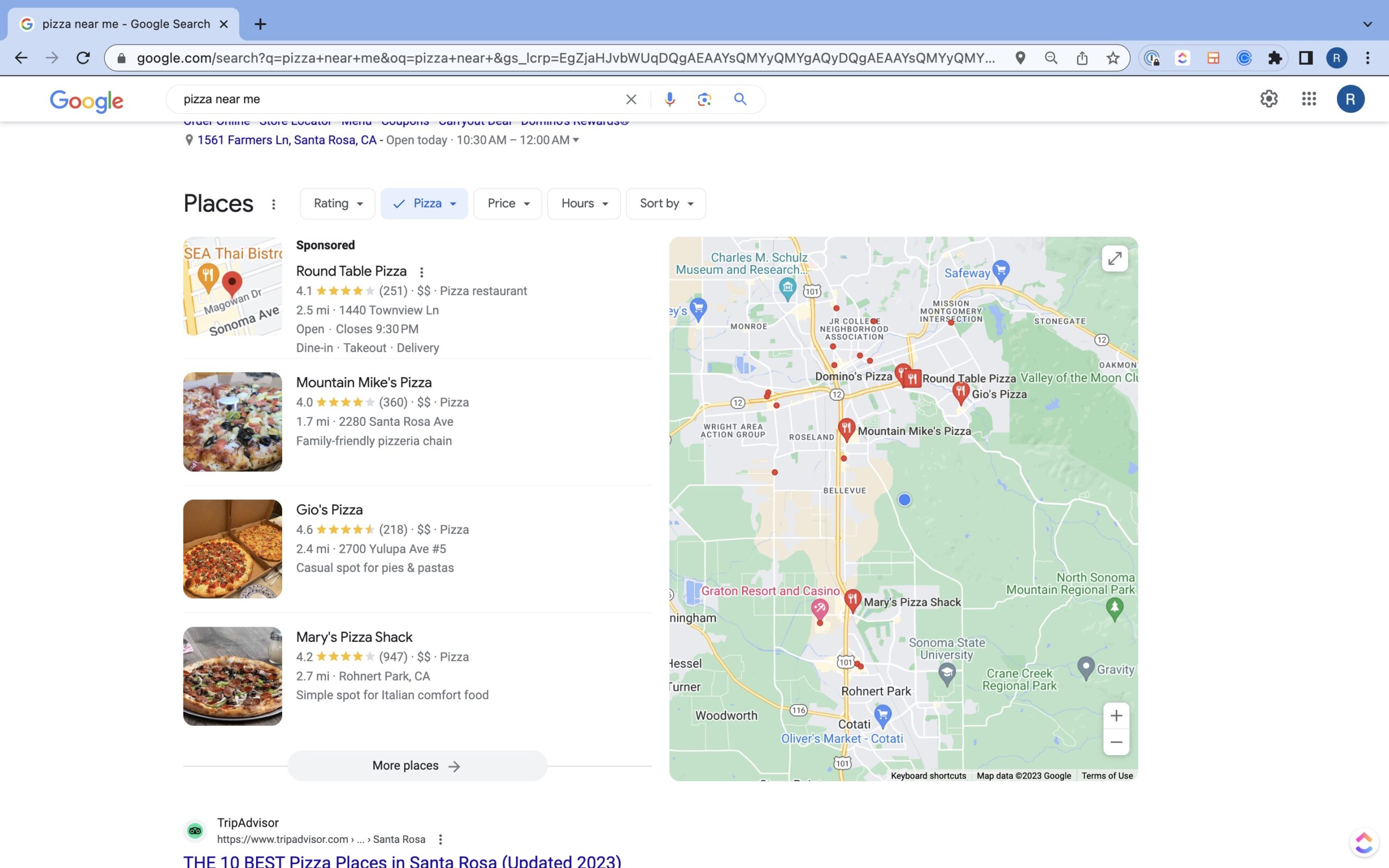Click the Mountain Mike's pizza photo
Screen dimensions: 1389x868
pyautogui.click(x=232, y=422)
